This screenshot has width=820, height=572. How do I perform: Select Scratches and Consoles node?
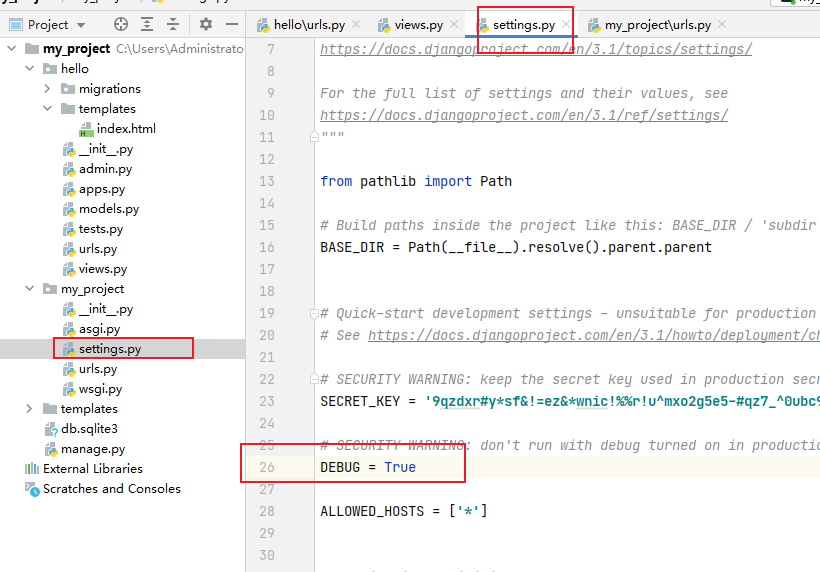(x=111, y=488)
